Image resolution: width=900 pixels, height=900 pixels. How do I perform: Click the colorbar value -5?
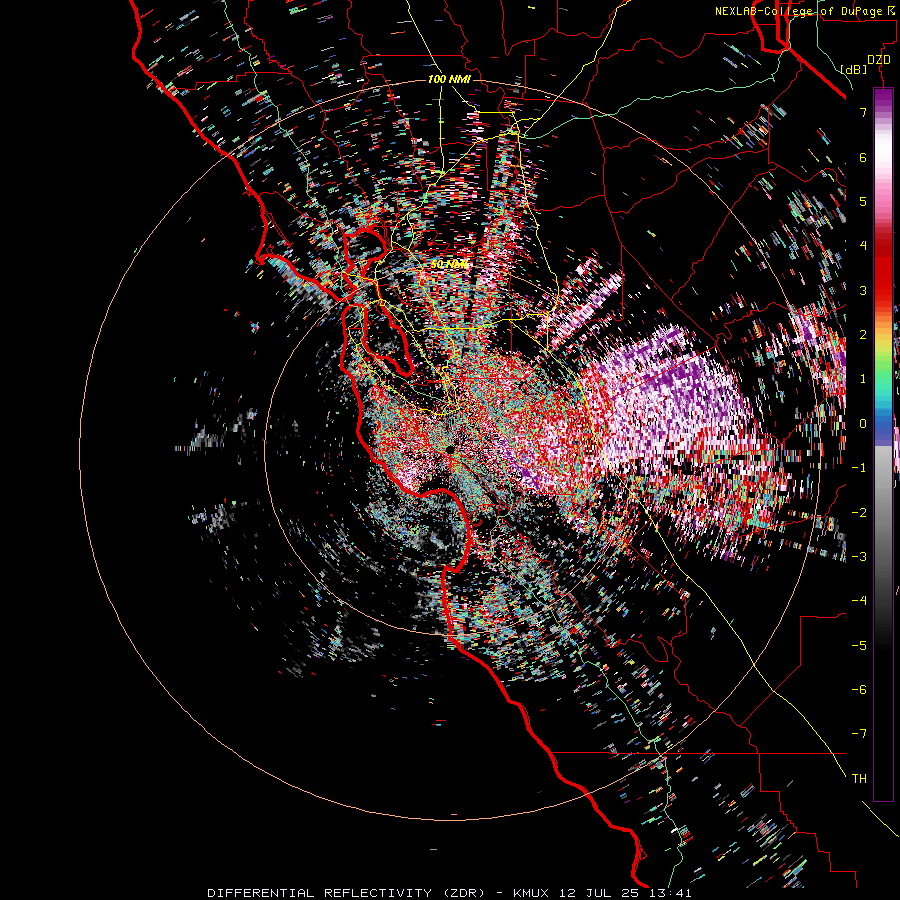point(859,646)
